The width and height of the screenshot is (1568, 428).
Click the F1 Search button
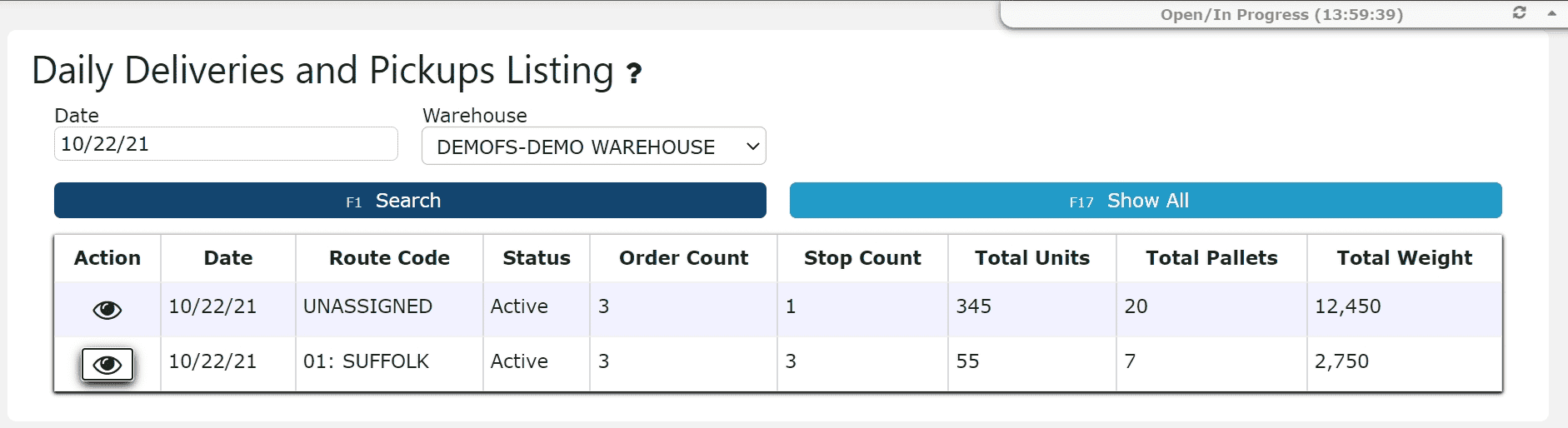[410, 201]
